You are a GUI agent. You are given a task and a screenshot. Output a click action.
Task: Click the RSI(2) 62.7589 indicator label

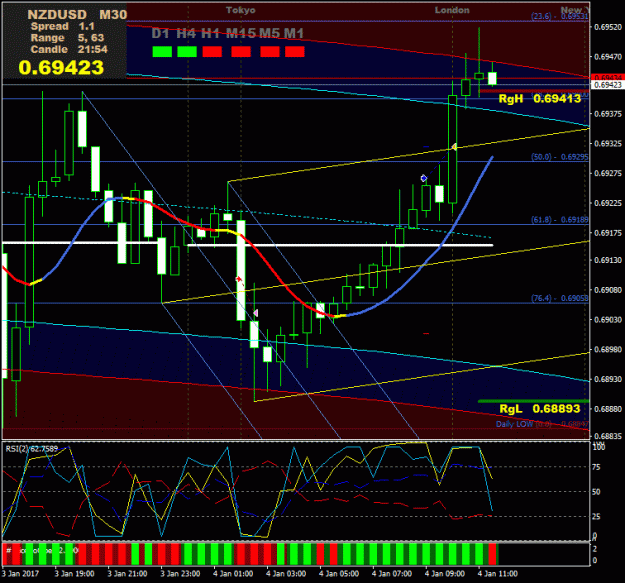[x=32, y=449]
